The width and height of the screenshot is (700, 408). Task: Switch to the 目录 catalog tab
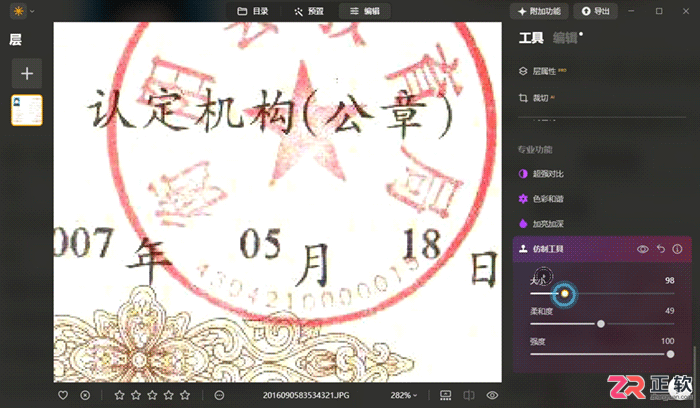click(253, 11)
